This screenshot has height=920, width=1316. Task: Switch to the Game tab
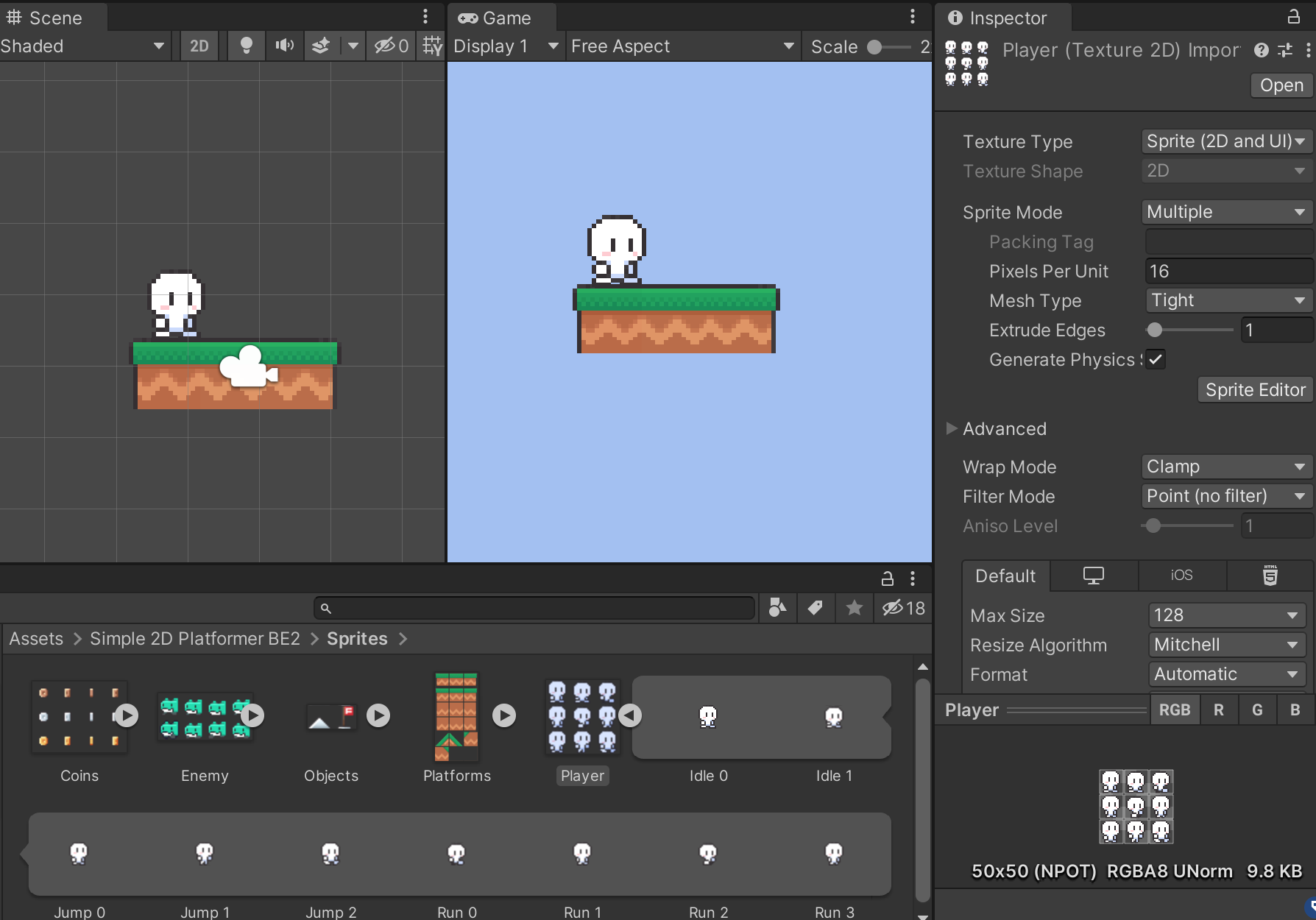tap(495, 18)
